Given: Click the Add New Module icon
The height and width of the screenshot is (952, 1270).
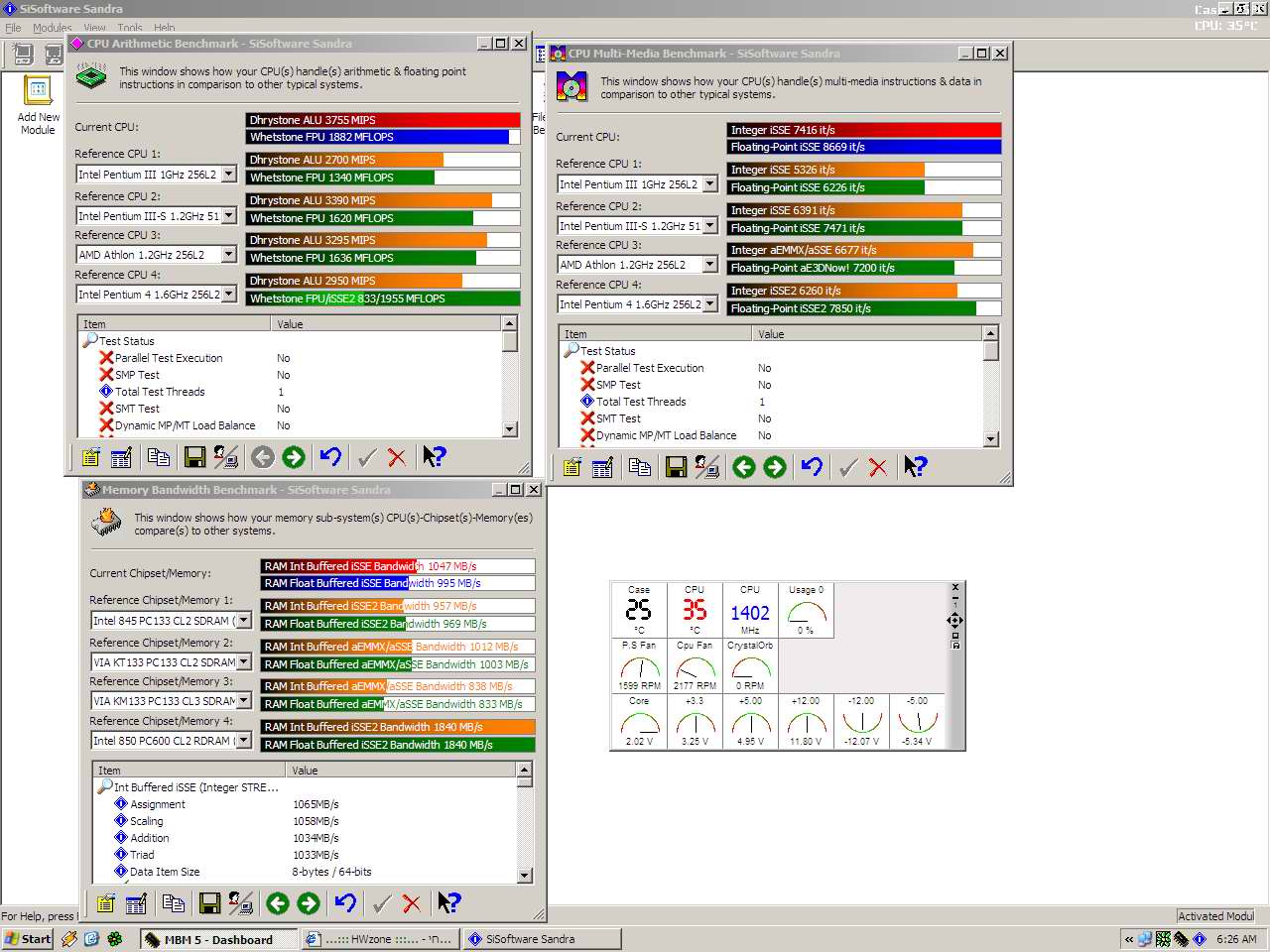Looking at the screenshot, I should point(38,104).
